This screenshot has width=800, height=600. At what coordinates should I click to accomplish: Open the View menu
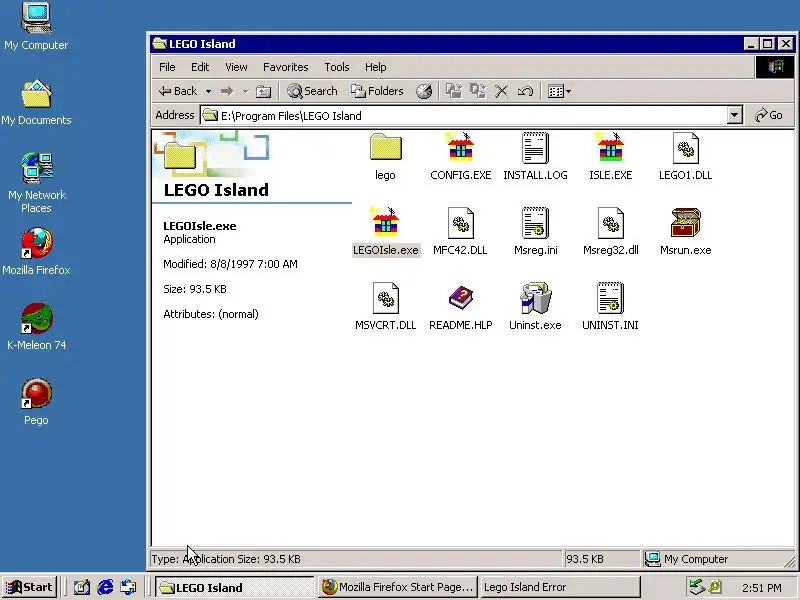click(236, 67)
